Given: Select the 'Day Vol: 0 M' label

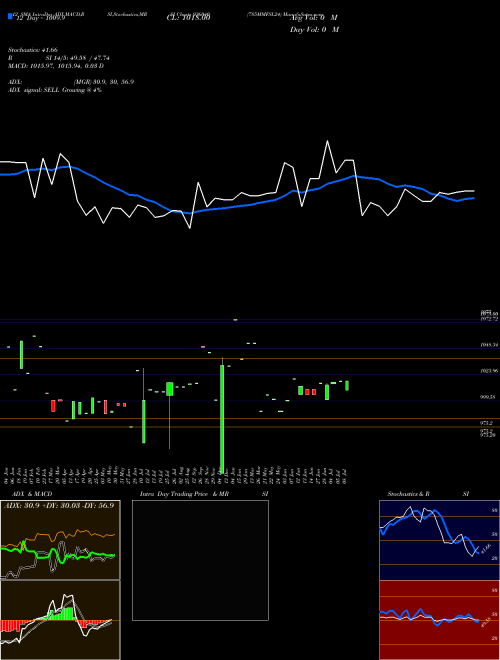Looking at the screenshot, I should click(x=314, y=30).
